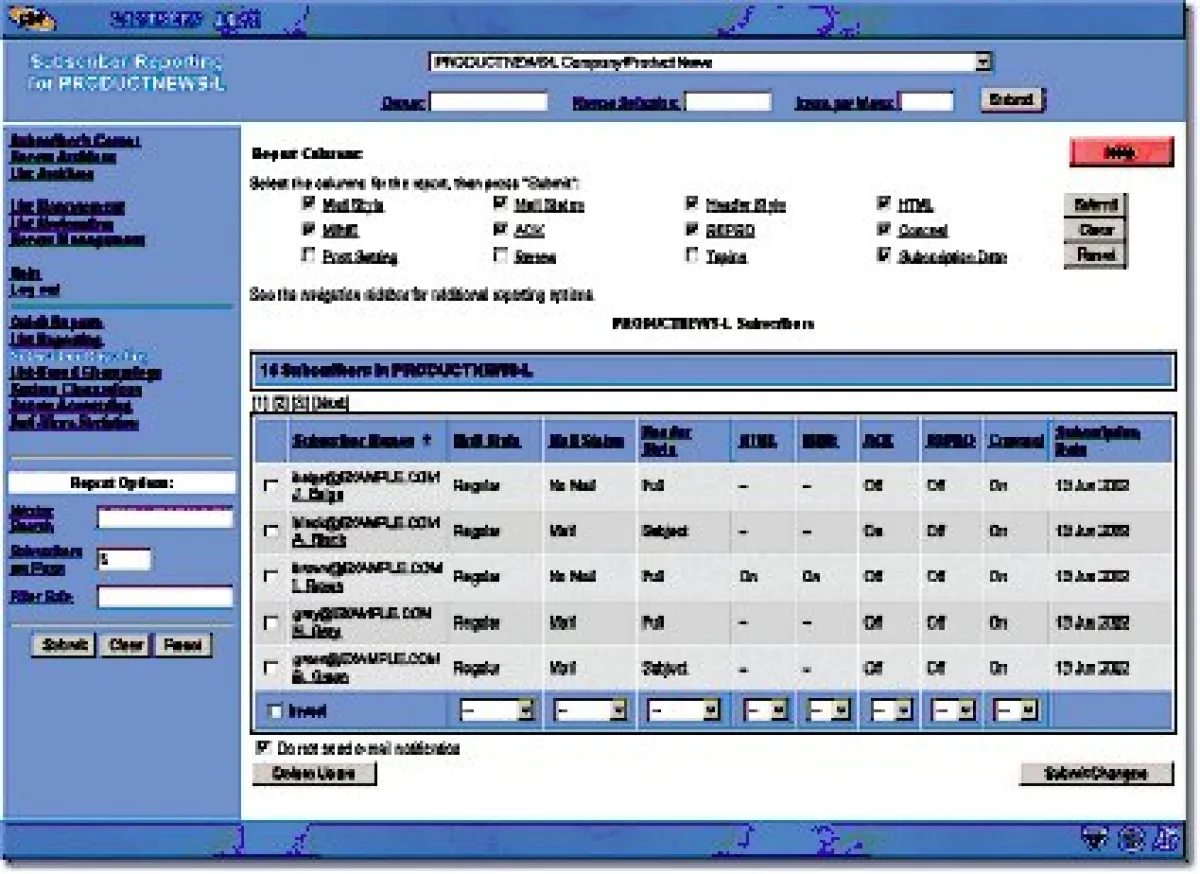Click the Delete Users button
The height and width of the screenshot is (874, 1200).
(x=314, y=774)
